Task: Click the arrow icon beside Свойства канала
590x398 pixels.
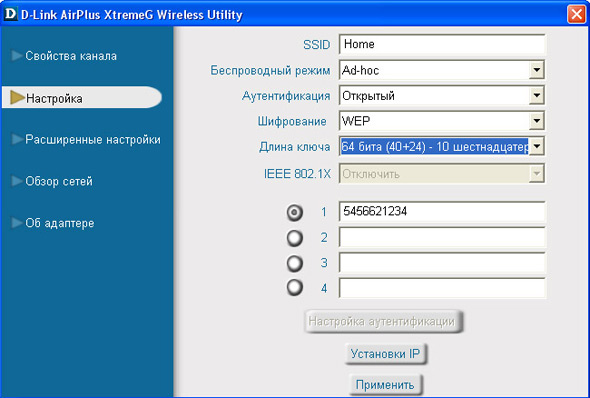Action: [x=17, y=56]
